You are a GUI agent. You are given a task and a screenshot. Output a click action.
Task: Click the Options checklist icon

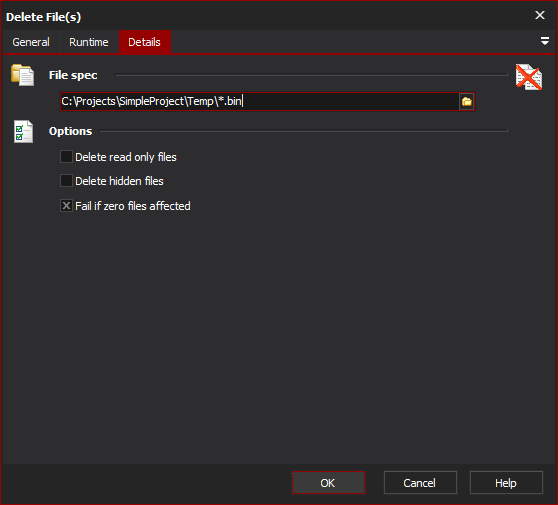click(x=23, y=131)
